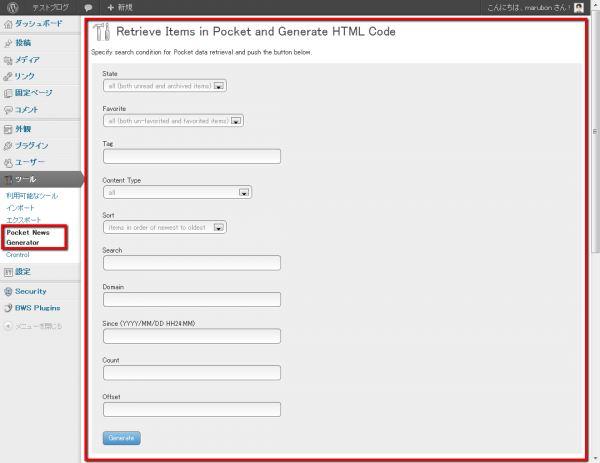
Task: Select Pocket News Generator submenu item
Action: (28, 238)
